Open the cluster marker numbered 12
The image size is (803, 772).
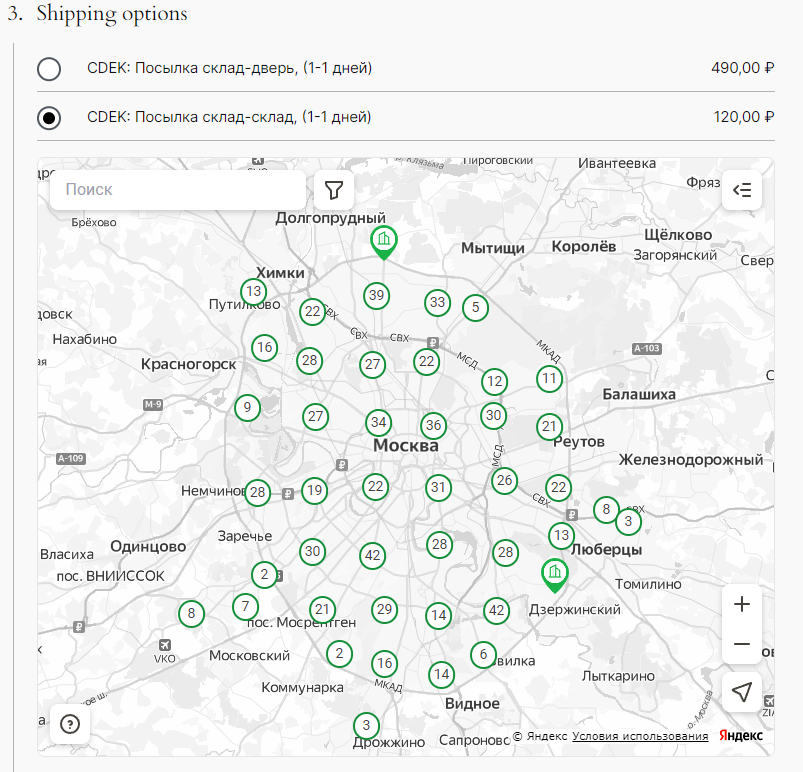click(494, 381)
